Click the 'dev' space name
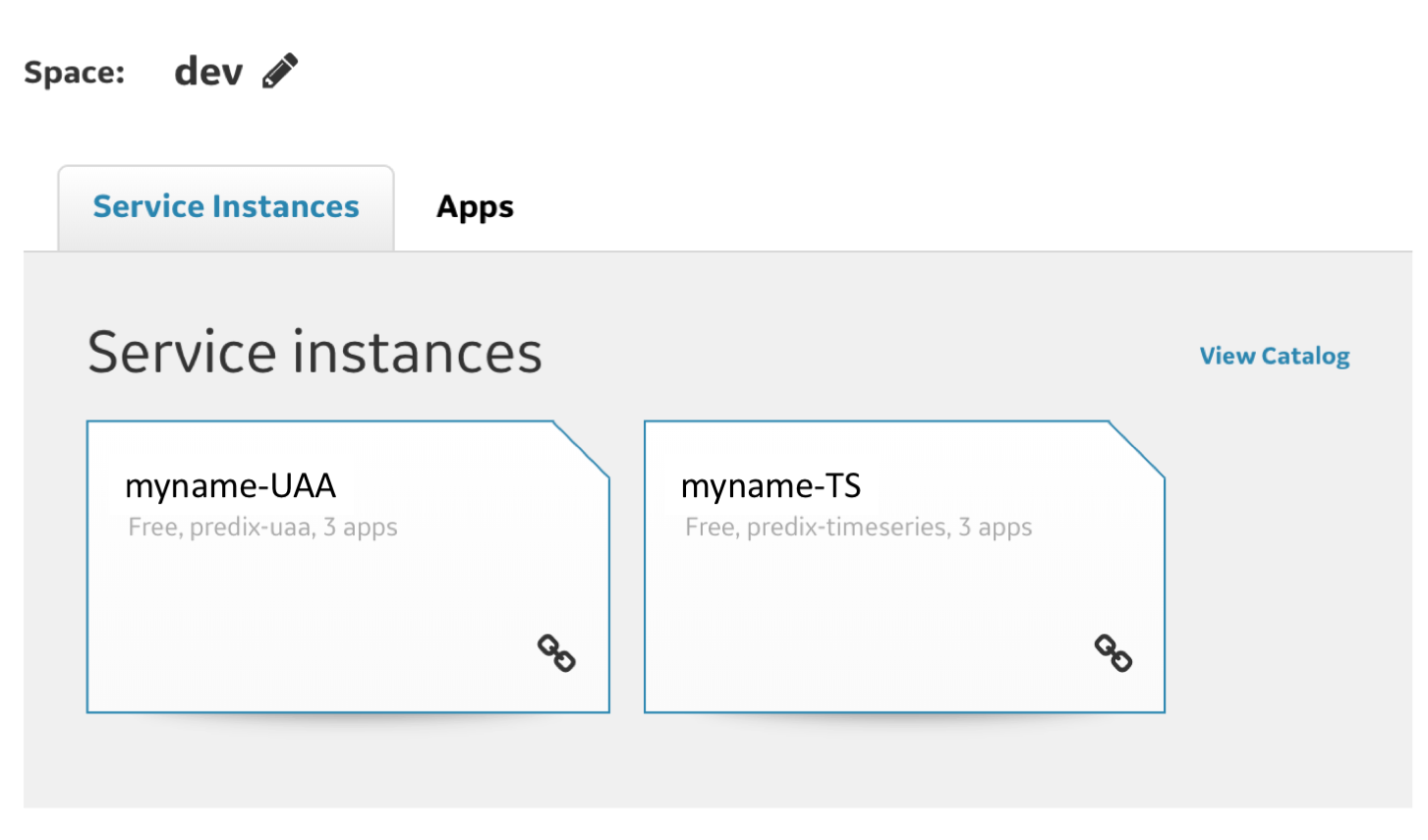This screenshot has height=840, width=1428. (x=208, y=72)
